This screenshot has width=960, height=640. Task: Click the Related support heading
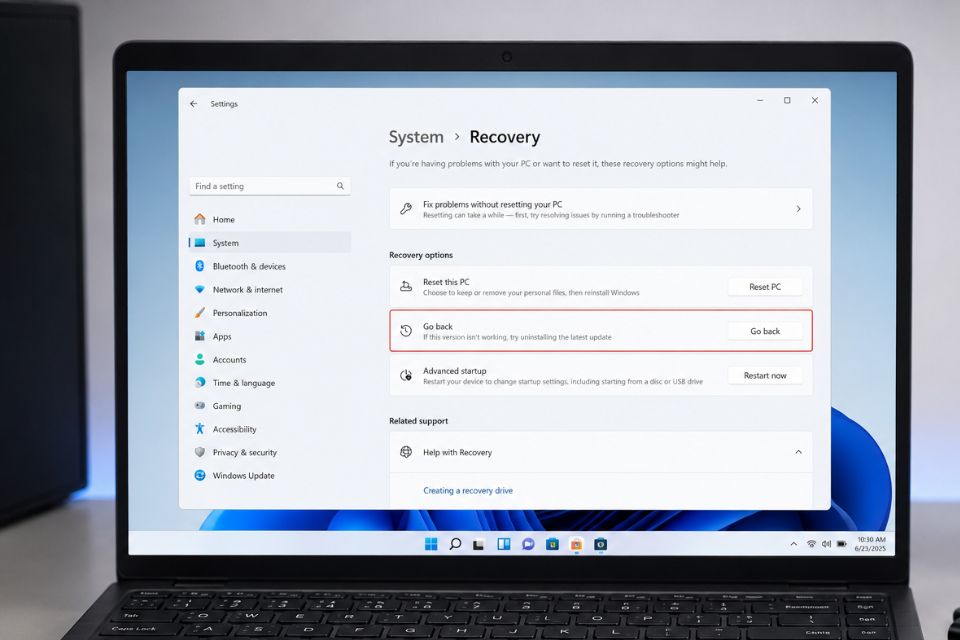(x=418, y=421)
